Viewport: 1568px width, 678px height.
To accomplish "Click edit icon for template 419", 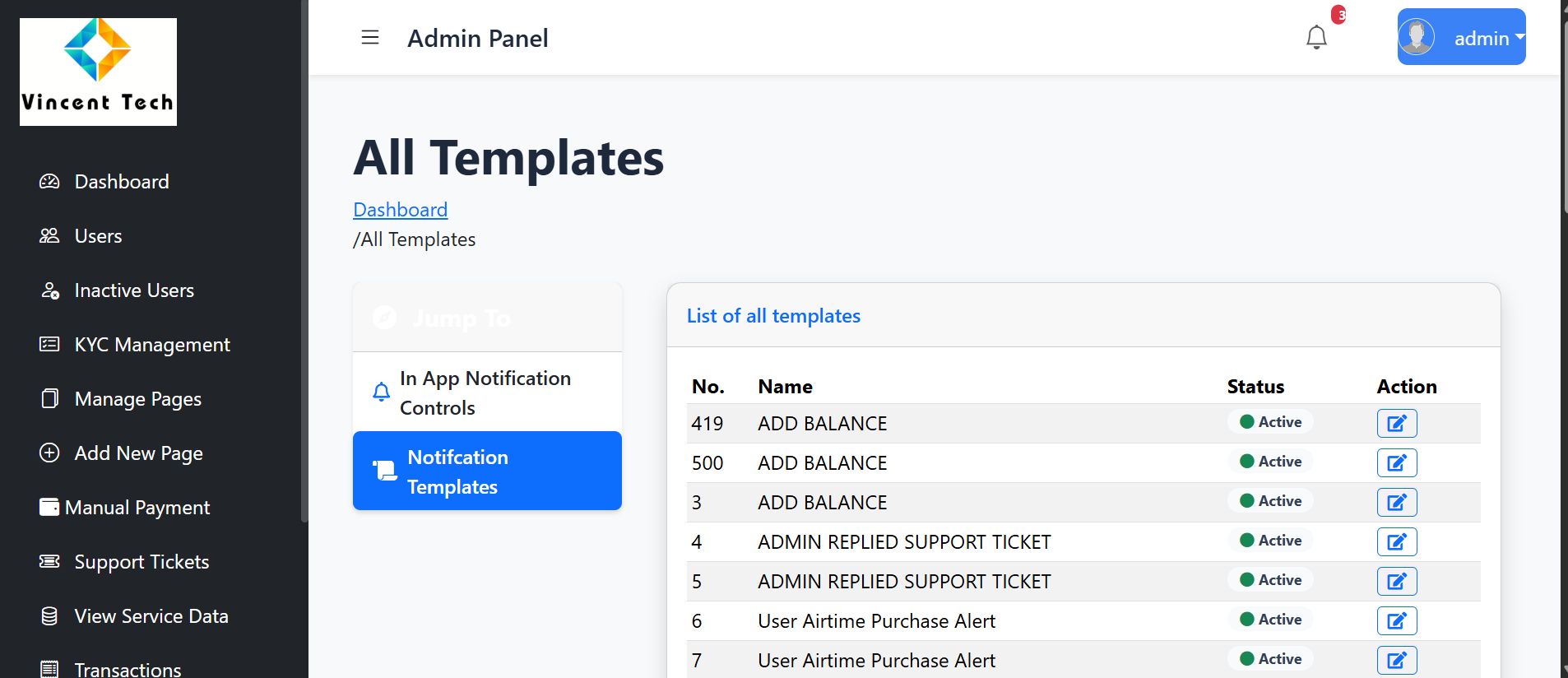I will point(1396,424).
